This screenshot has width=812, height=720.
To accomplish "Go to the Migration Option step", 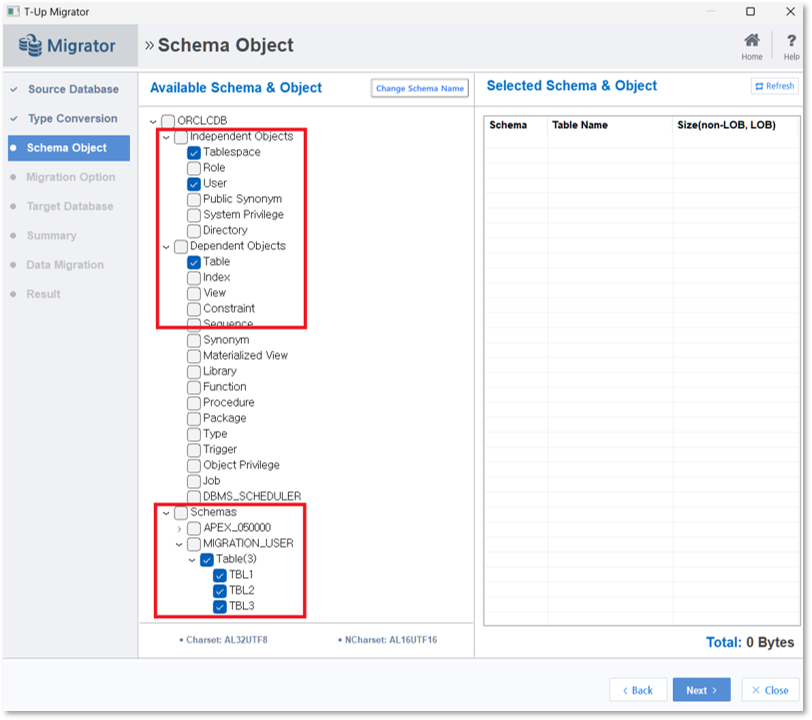I will pyautogui.click(x=70, y=177).
